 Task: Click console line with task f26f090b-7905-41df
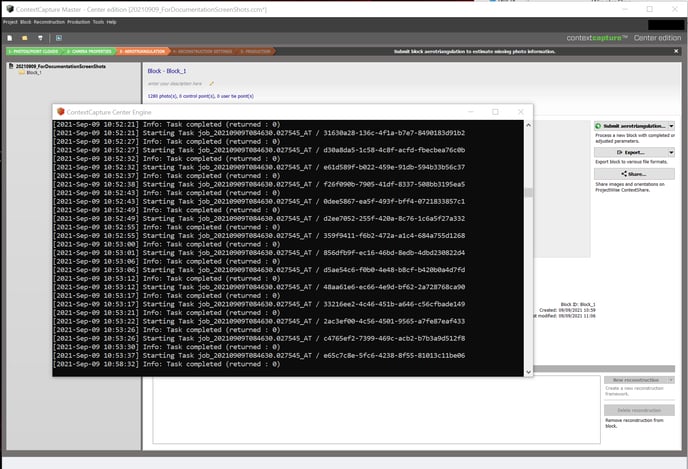[x=259, y=184]
